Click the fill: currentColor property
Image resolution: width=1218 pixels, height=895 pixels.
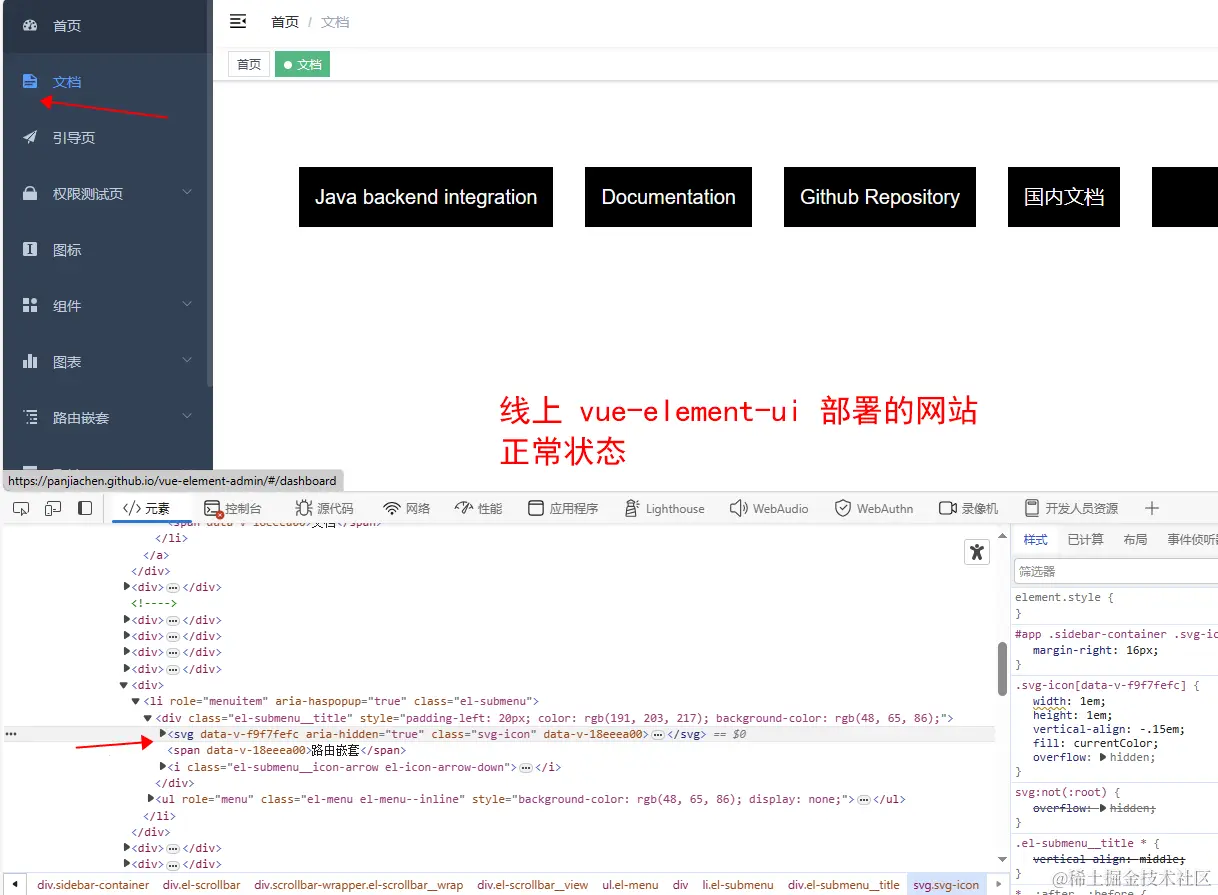[x=1095, y=743]
